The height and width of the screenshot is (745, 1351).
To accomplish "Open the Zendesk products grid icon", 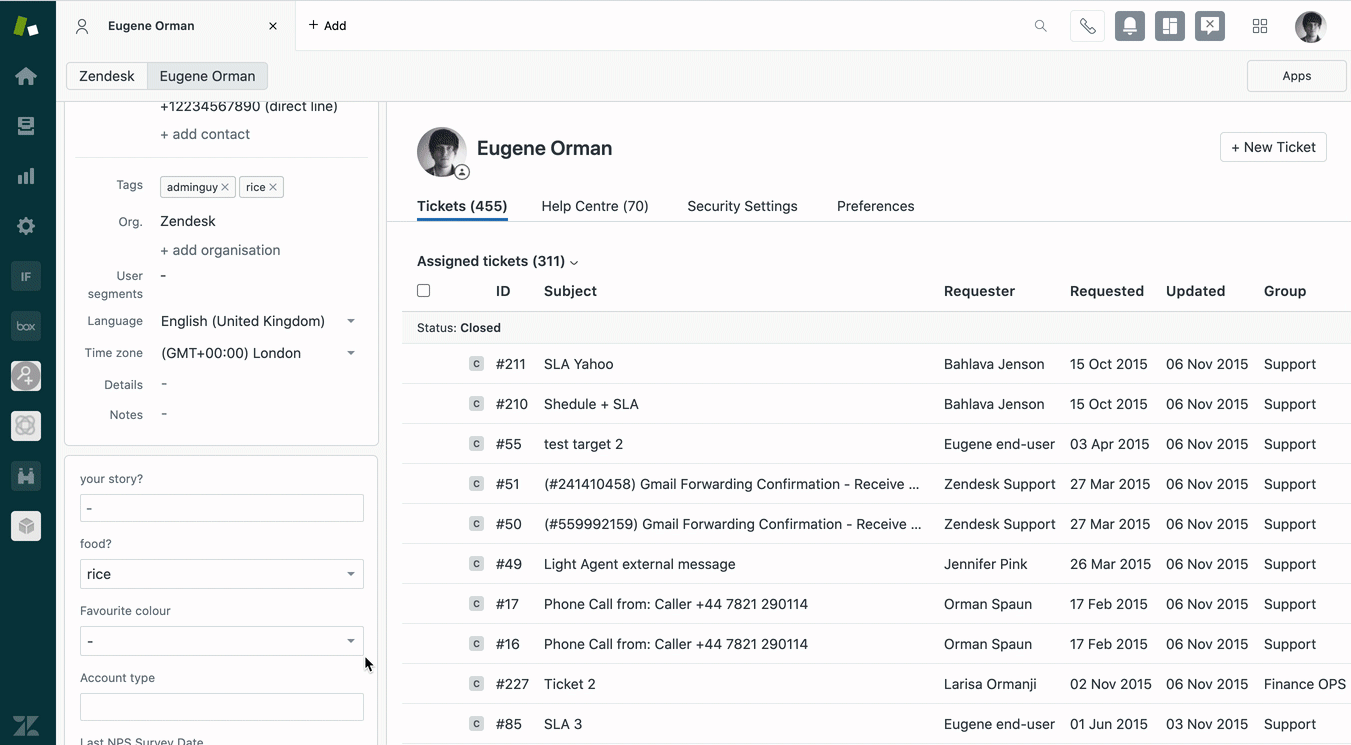I will click(x=1260, y=26).
